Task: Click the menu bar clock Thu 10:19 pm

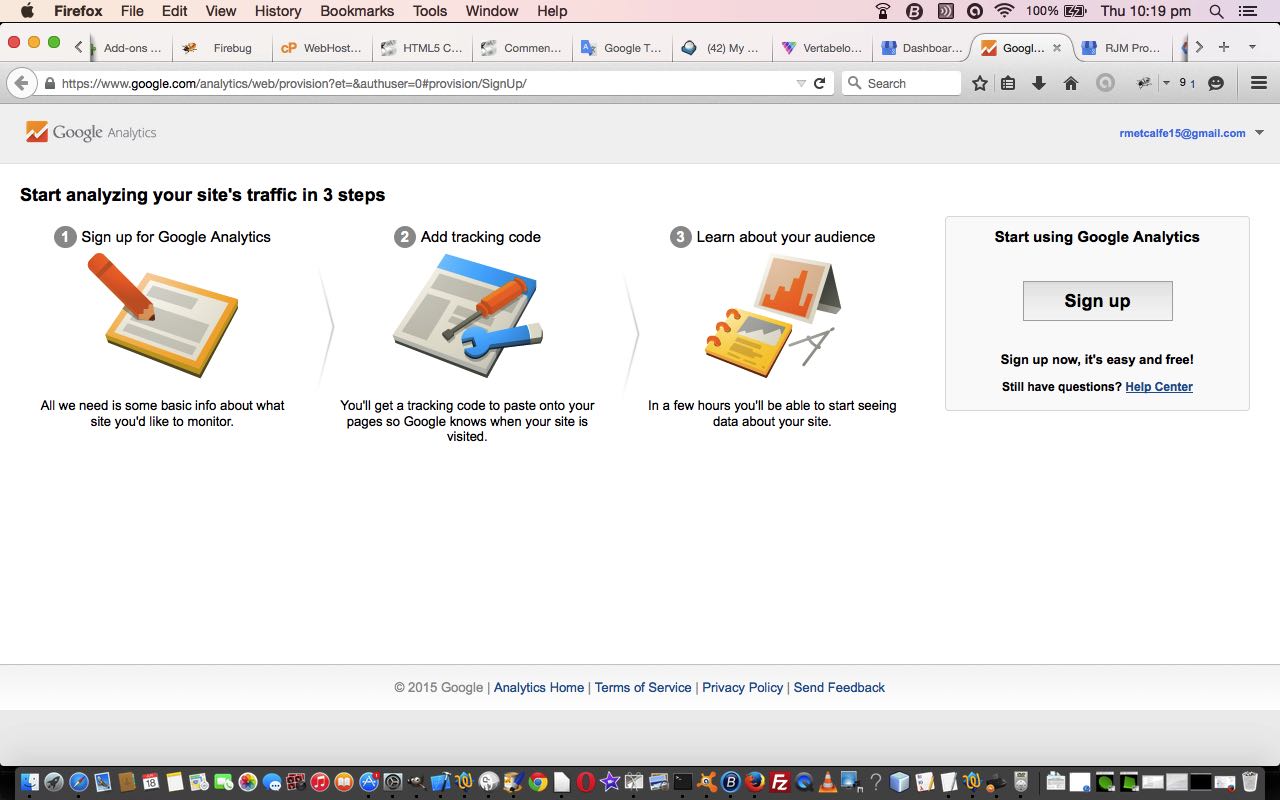Action: 1145,11
